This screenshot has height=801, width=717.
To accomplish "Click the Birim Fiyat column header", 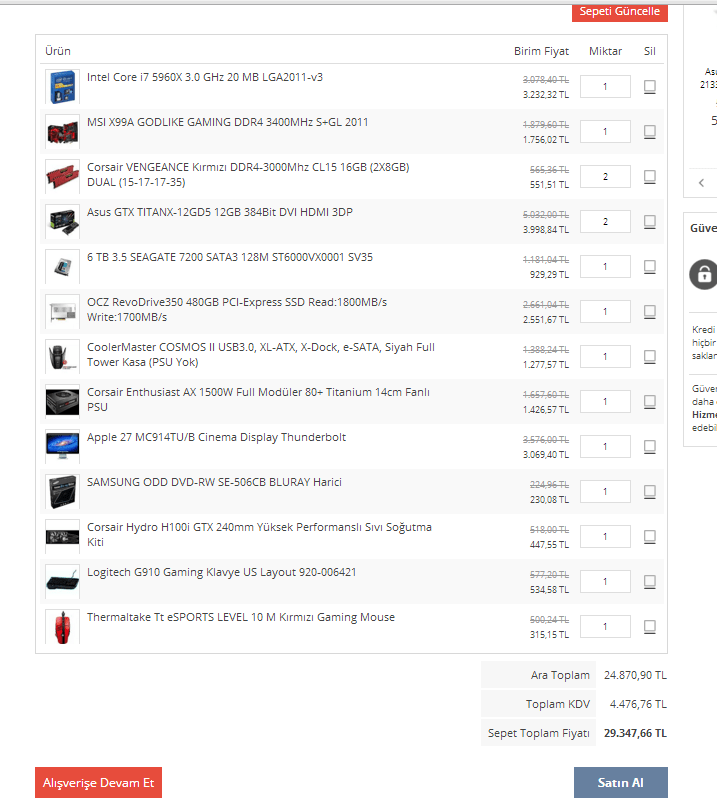I will pyautogui.click(x=541, y=51).
